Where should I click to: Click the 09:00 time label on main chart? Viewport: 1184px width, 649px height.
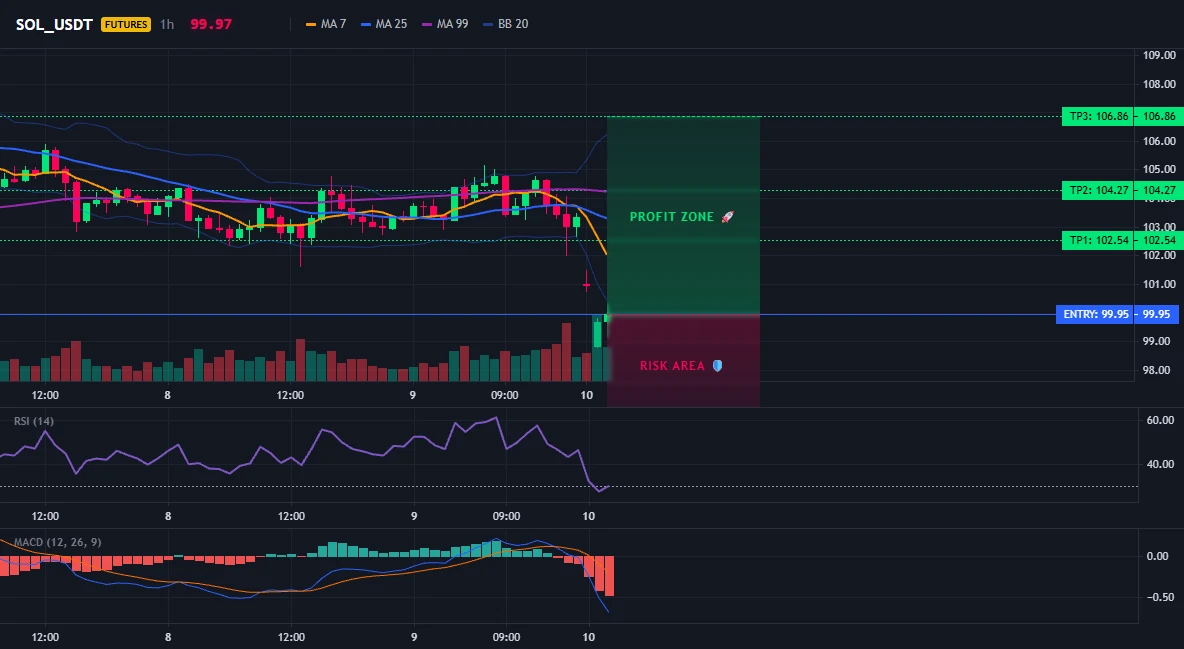(x=504, y=395)
